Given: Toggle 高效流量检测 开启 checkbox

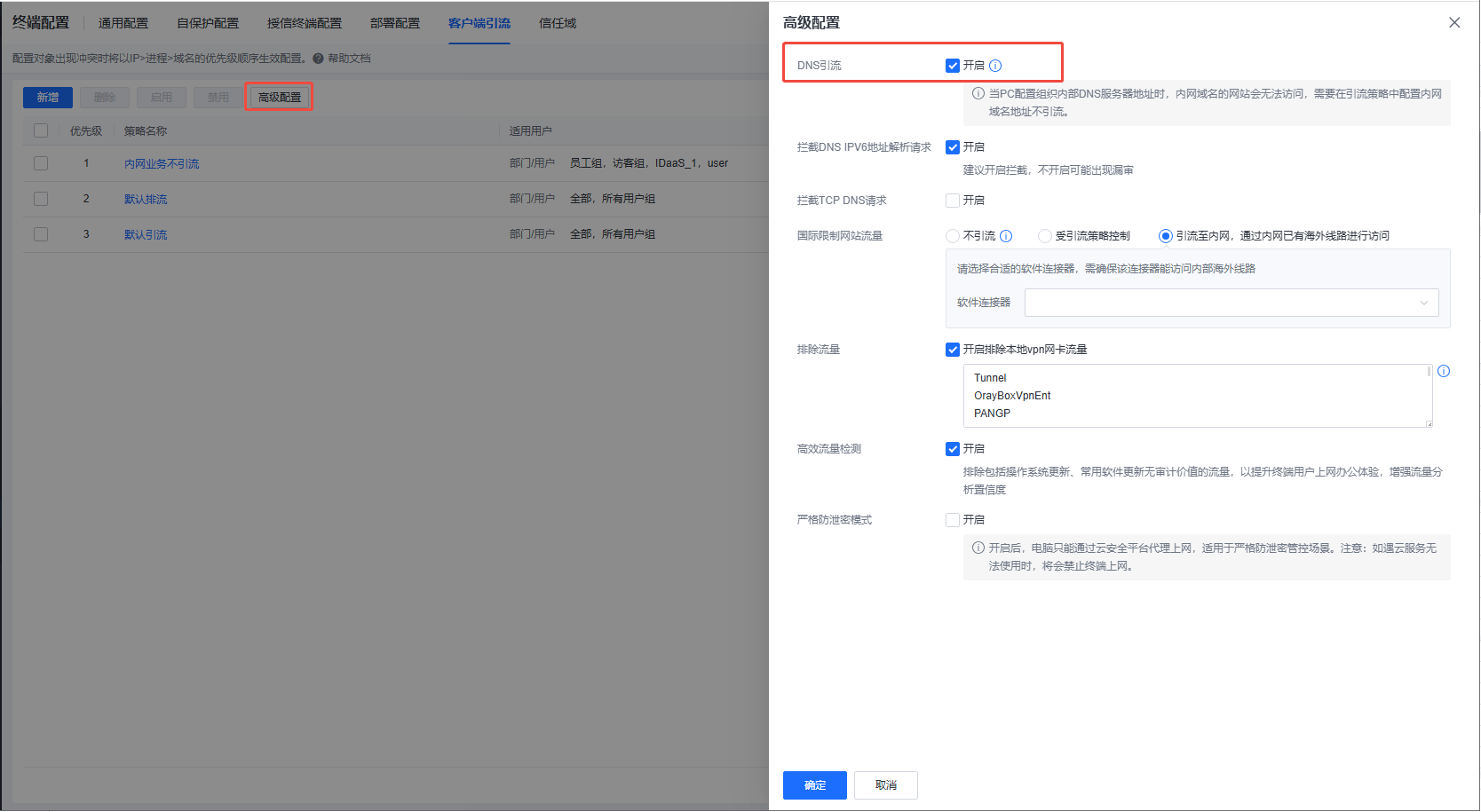Looking at the screenshot, I should point(953,449).
